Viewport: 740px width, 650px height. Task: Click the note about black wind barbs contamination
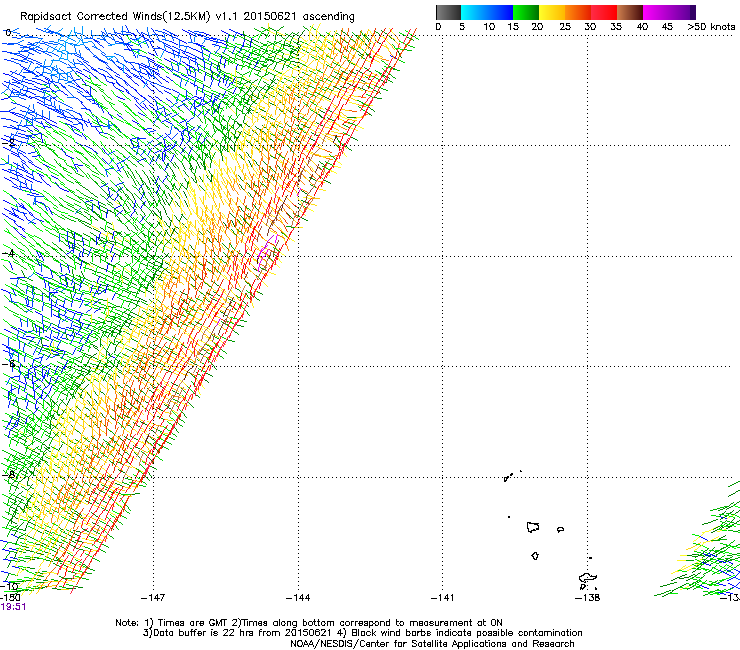460,633
